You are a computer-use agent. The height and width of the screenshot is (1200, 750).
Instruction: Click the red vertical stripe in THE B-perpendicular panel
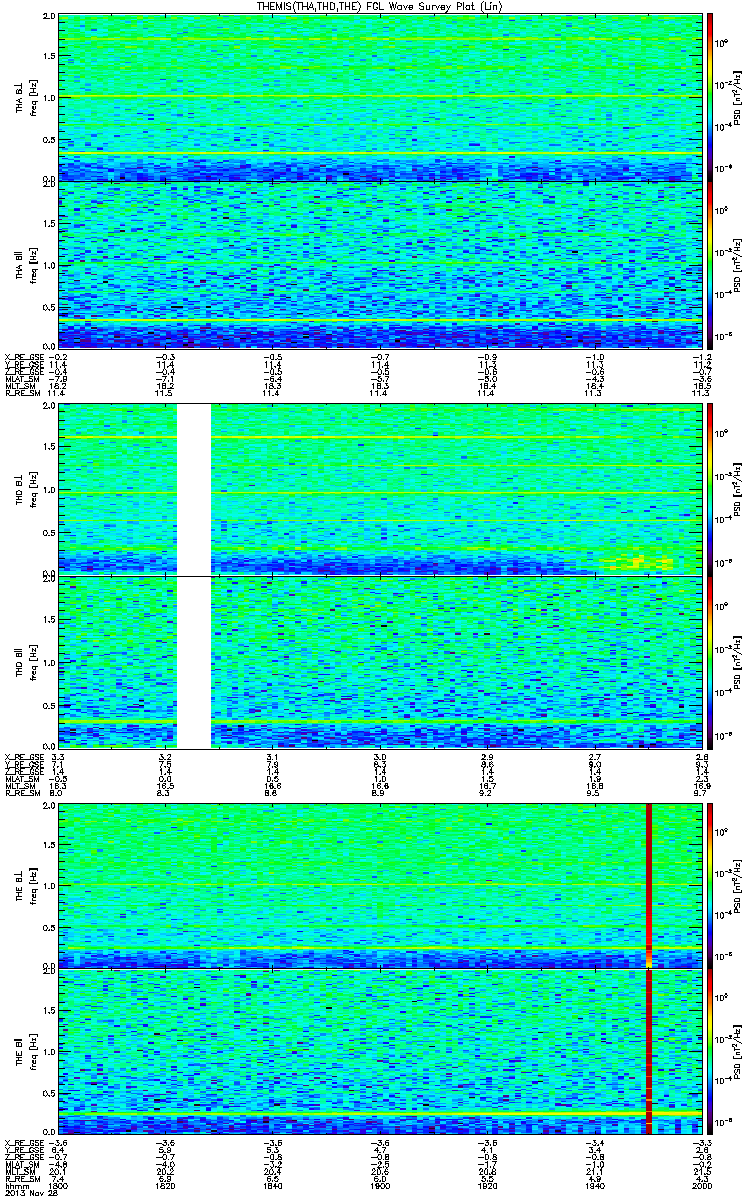(649, 885)
